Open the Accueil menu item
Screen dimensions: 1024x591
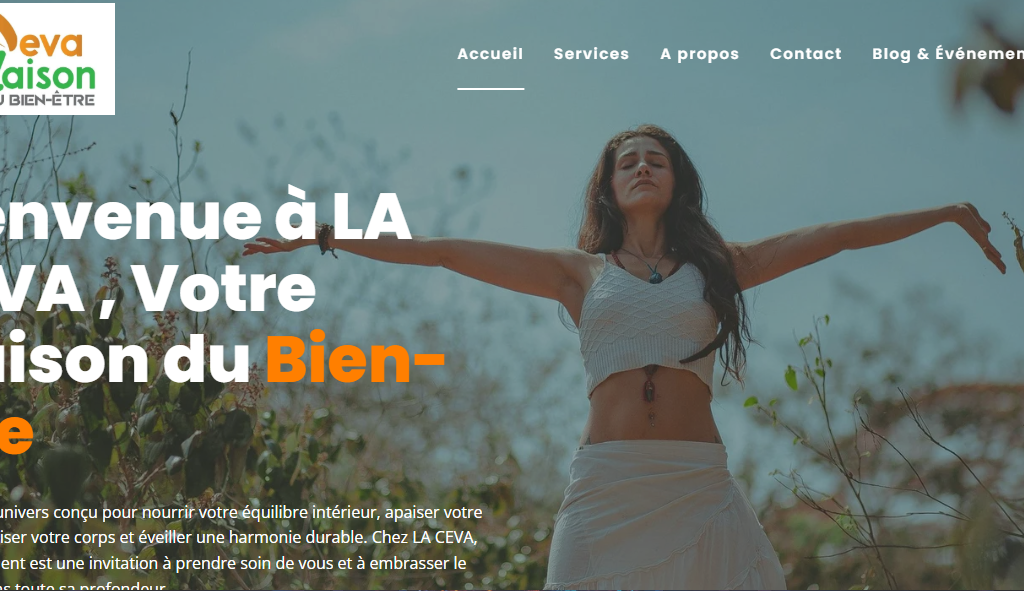coord(490,54)
